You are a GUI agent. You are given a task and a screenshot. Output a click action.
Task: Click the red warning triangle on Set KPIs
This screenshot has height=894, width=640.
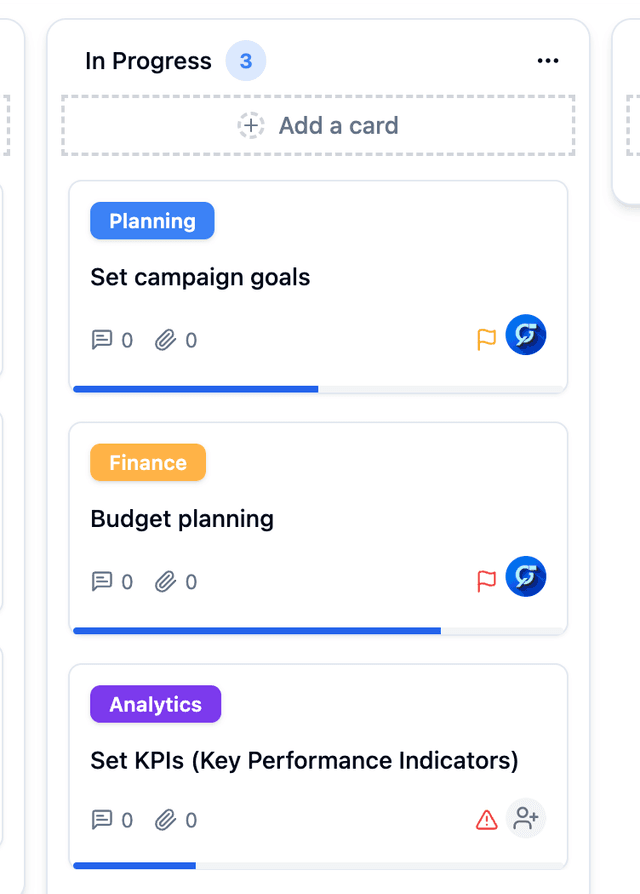(486, 820)
